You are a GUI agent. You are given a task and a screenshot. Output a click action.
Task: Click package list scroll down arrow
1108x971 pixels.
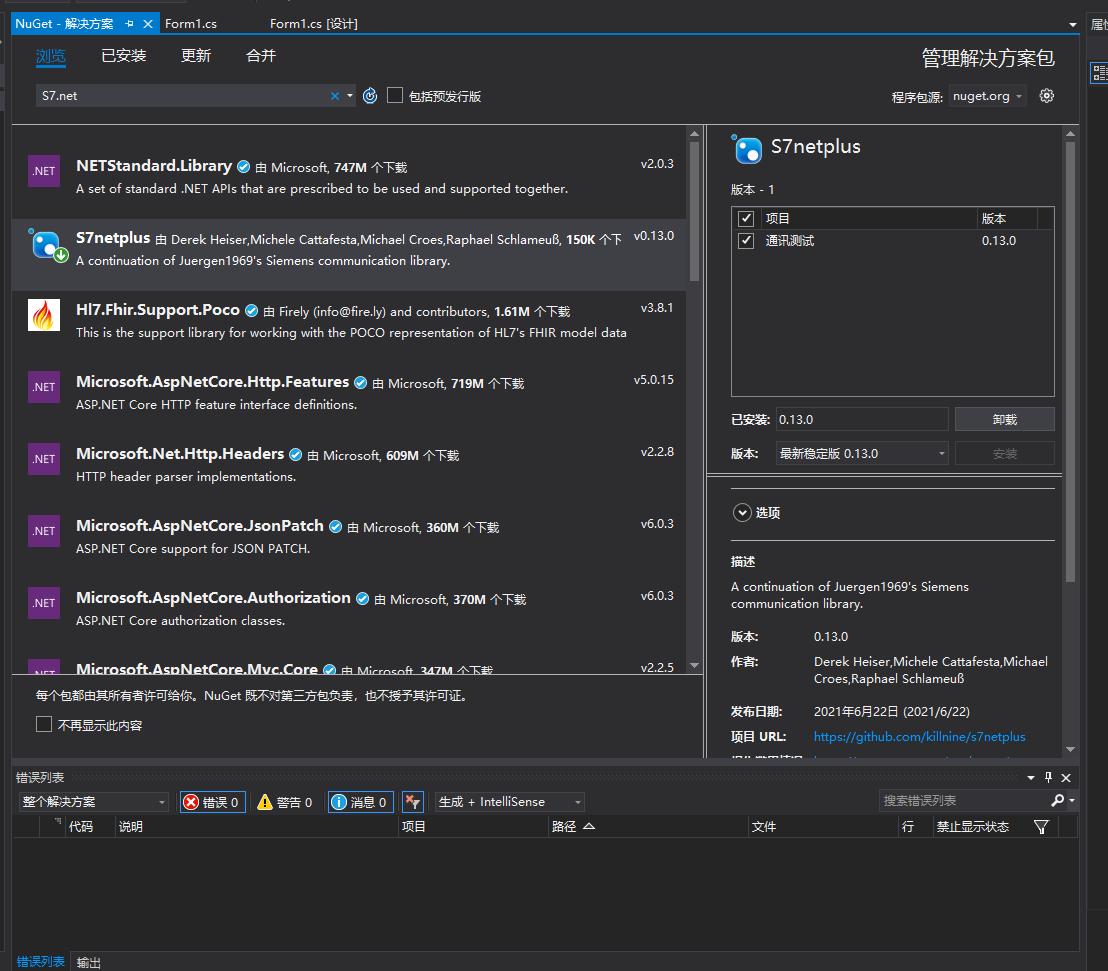(x=694, y=665)
